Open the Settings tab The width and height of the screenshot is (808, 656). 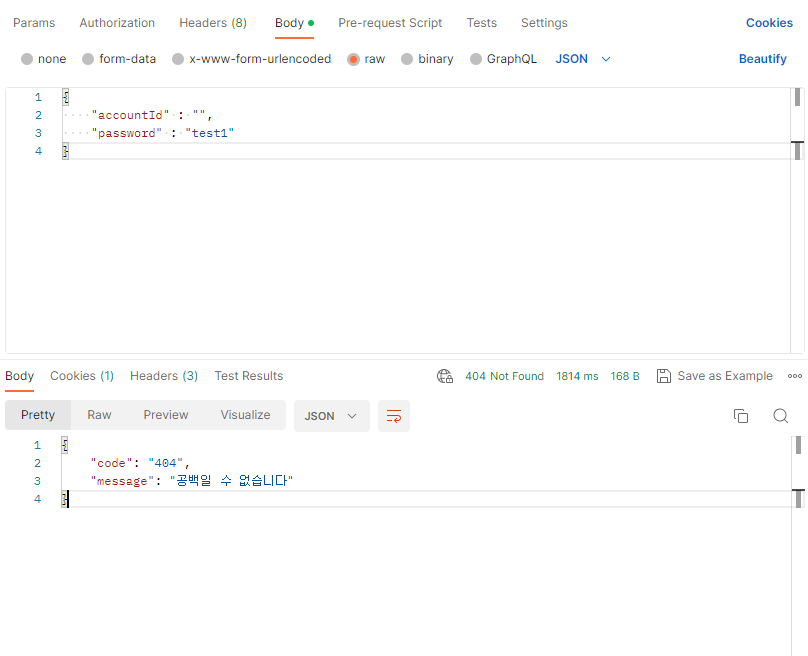[x=544, y=23]
